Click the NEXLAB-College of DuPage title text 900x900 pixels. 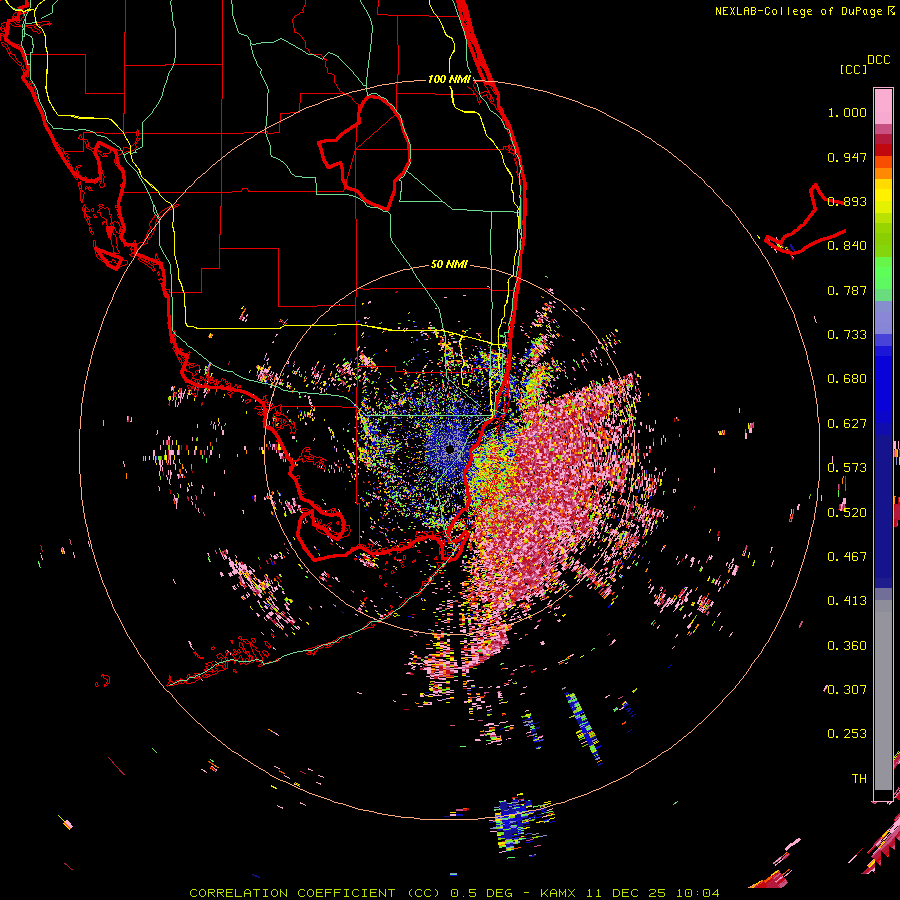tap(805, 11)
